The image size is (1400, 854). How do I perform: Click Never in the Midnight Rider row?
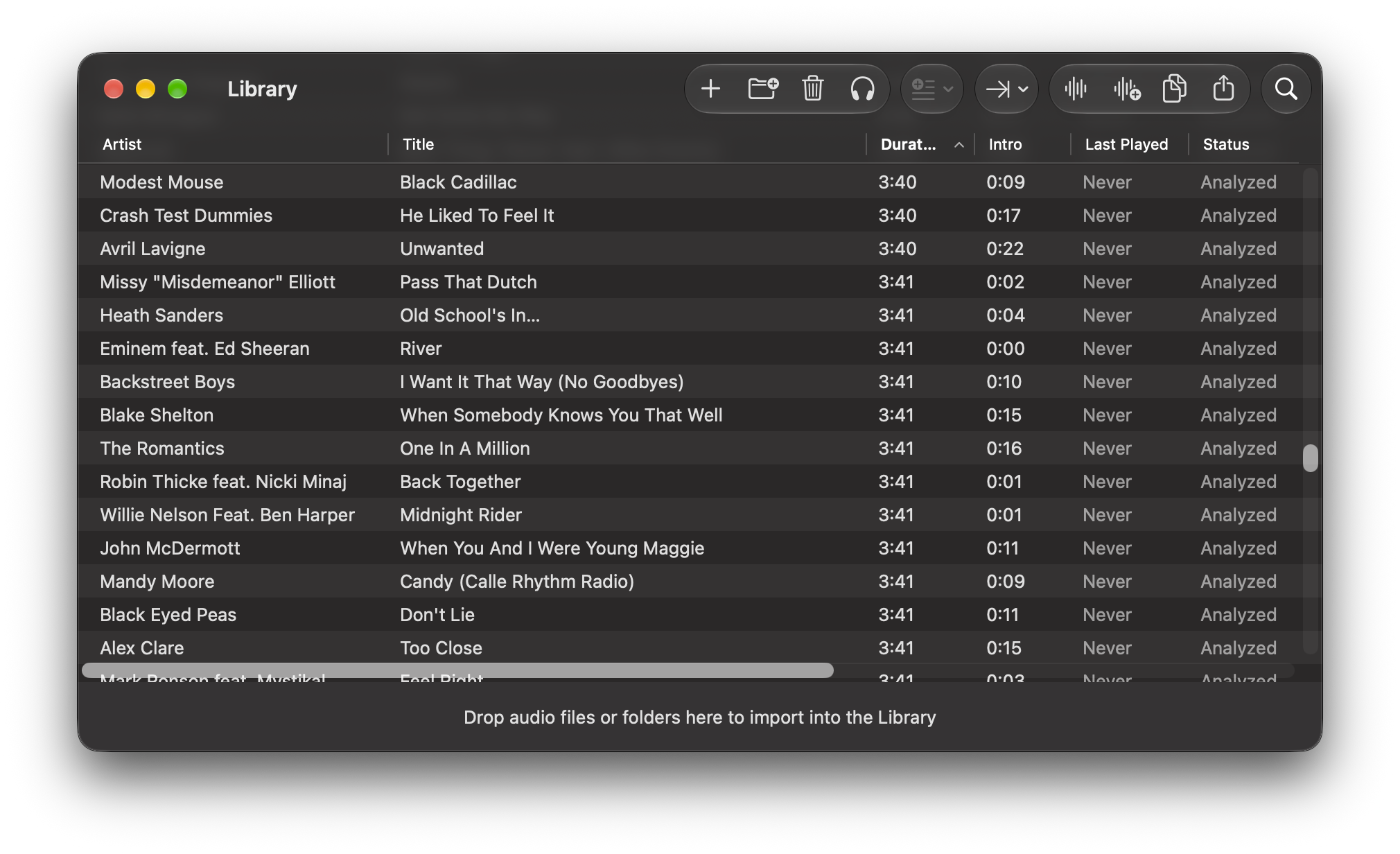(1107, 514)
